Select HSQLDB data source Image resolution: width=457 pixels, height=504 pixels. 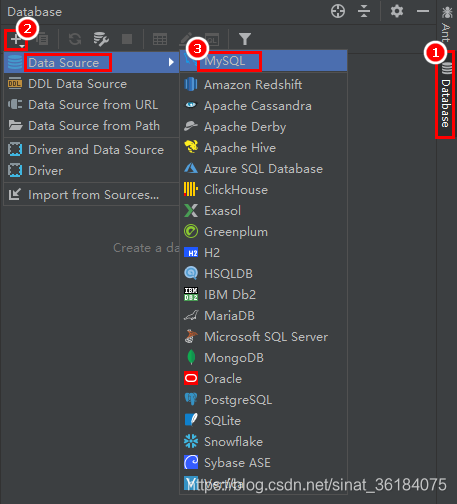263,274
